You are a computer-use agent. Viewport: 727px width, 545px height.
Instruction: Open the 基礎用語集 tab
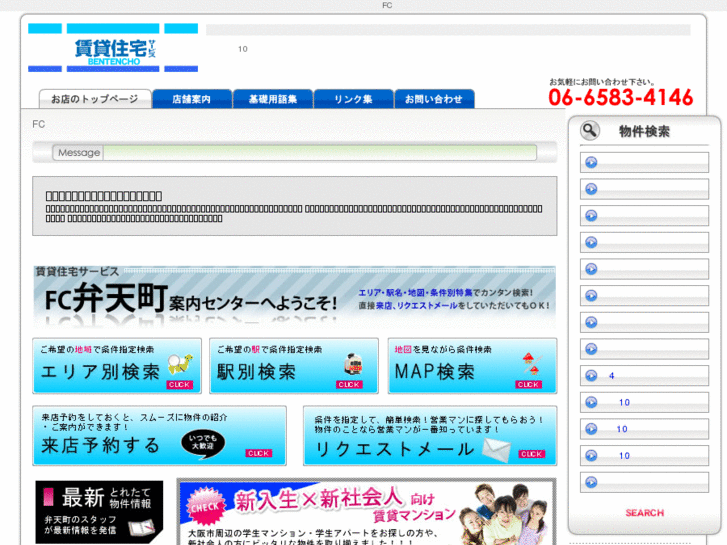click(x=273, y=99)
